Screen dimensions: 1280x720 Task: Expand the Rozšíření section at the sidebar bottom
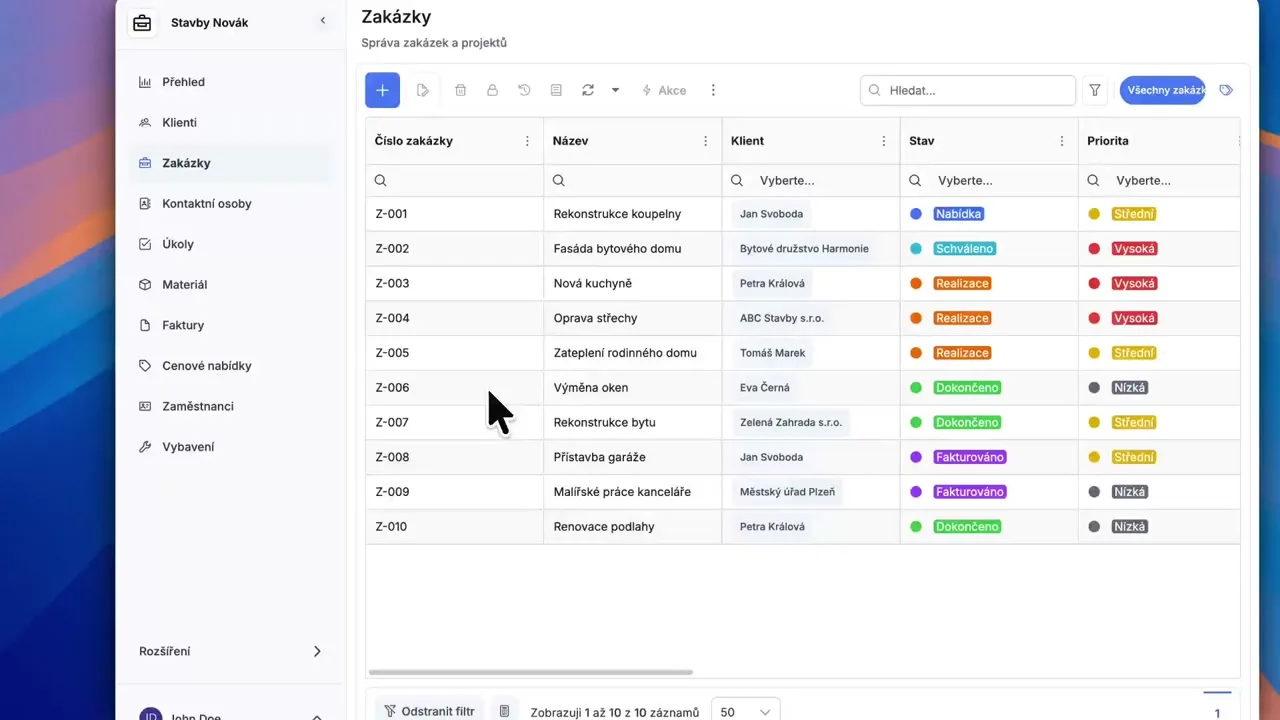pos(228,651)
